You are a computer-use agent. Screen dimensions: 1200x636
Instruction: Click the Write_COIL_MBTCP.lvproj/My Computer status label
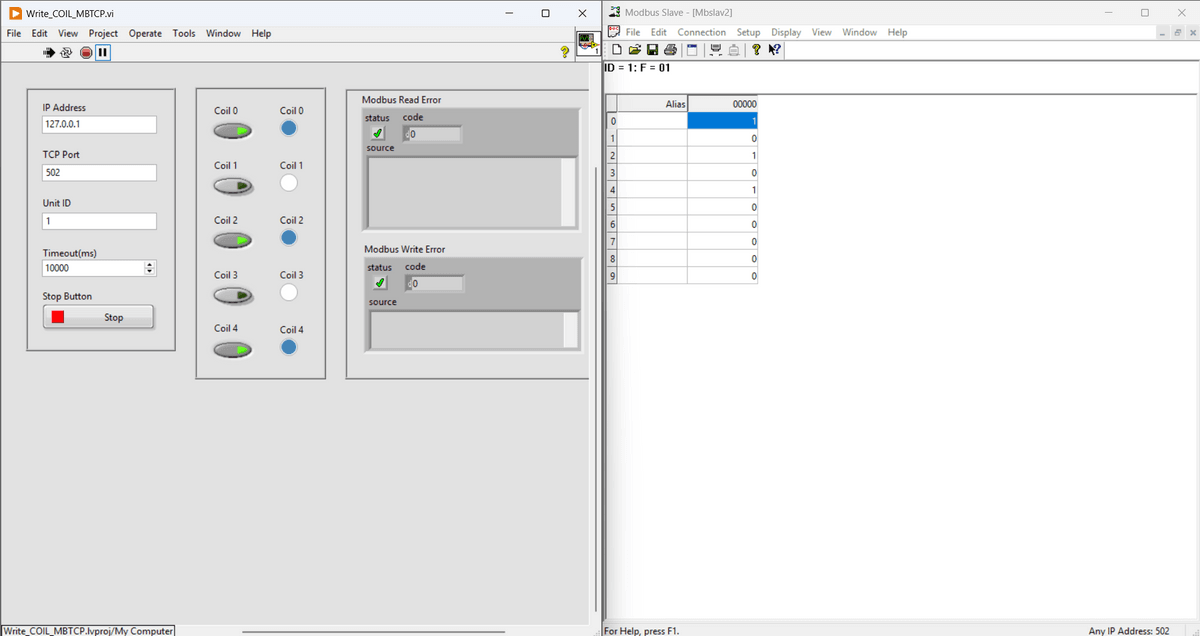[88, 630]
